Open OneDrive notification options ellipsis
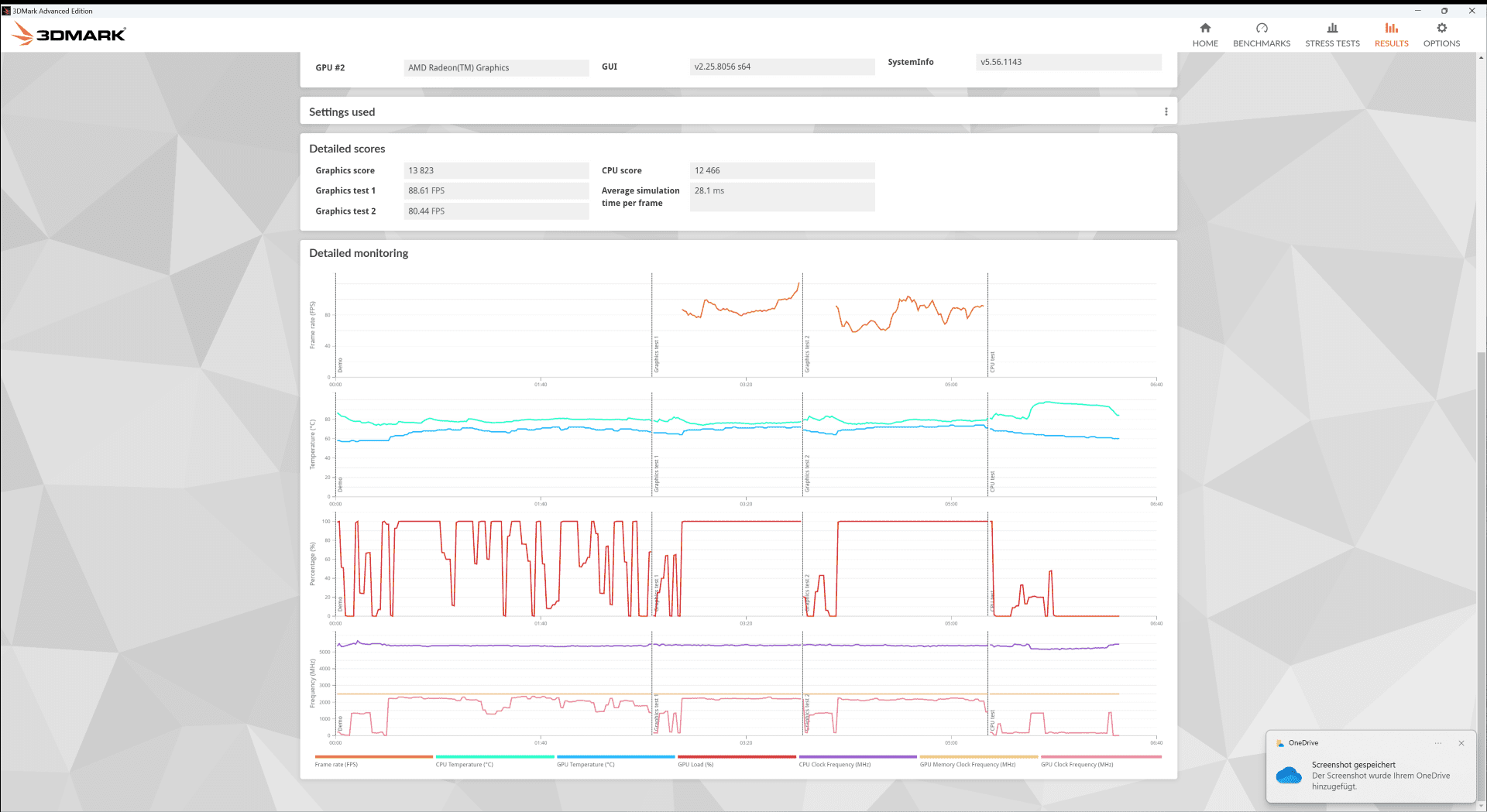The width and height of the screenshot is (1487, 812). [x=1438, y=743]
